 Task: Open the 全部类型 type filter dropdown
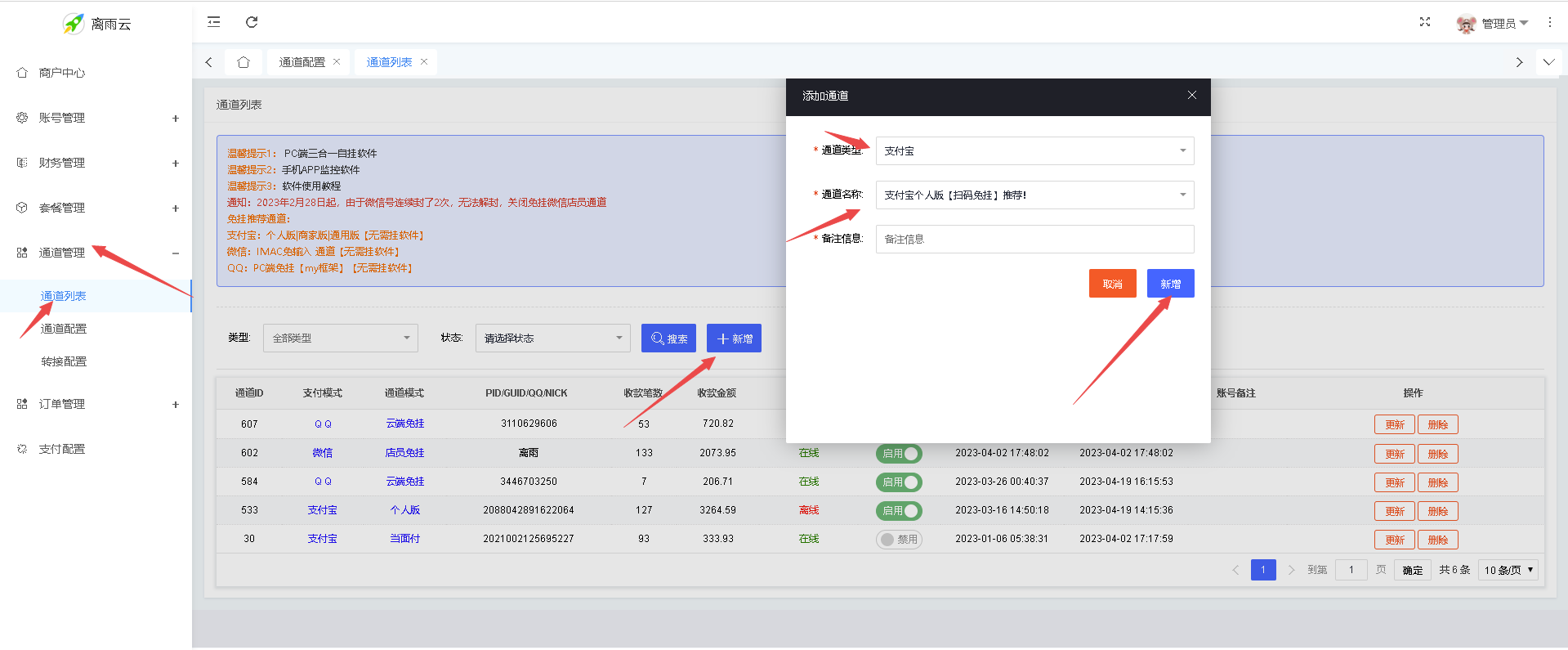tap(340, 338)
